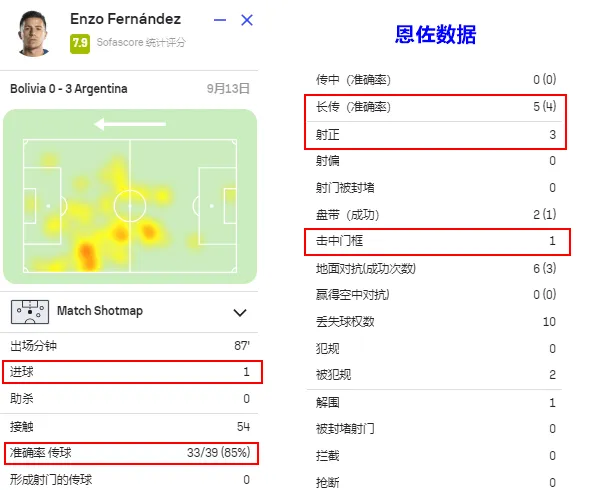Expand the Match Shotmap chevron
This screenshot has width=600, height=490.
(x=240, y=313)
